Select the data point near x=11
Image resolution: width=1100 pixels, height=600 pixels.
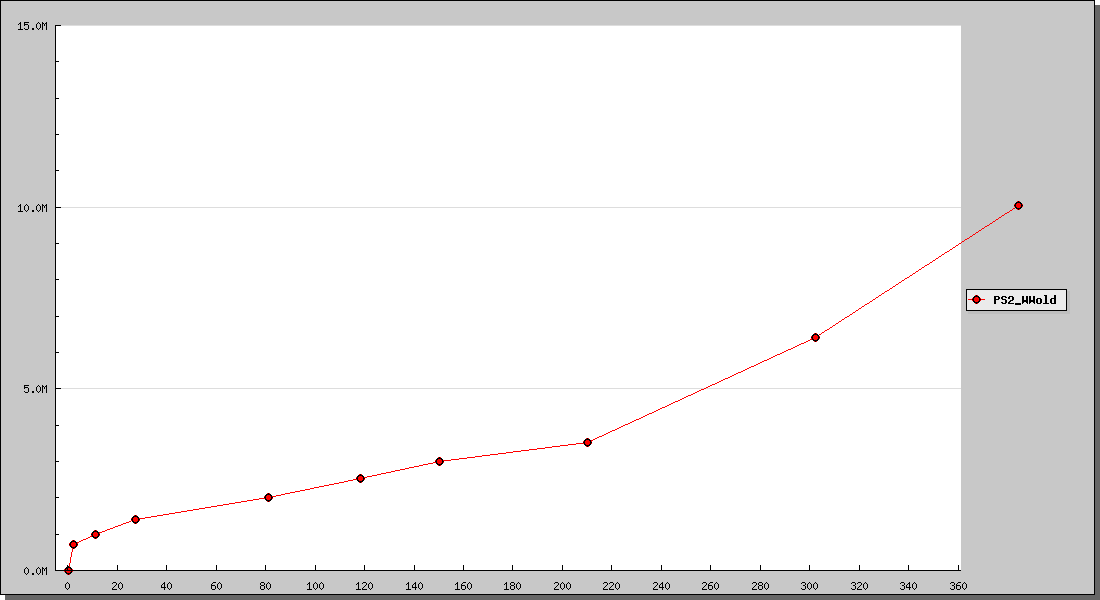(95, 535)
